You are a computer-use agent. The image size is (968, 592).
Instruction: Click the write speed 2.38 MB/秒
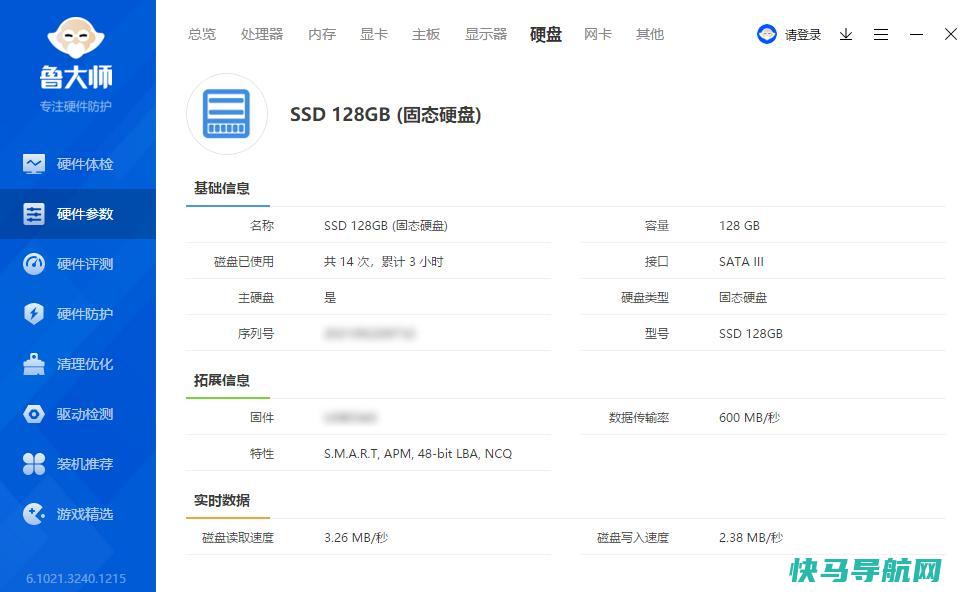tap(751, 537)
